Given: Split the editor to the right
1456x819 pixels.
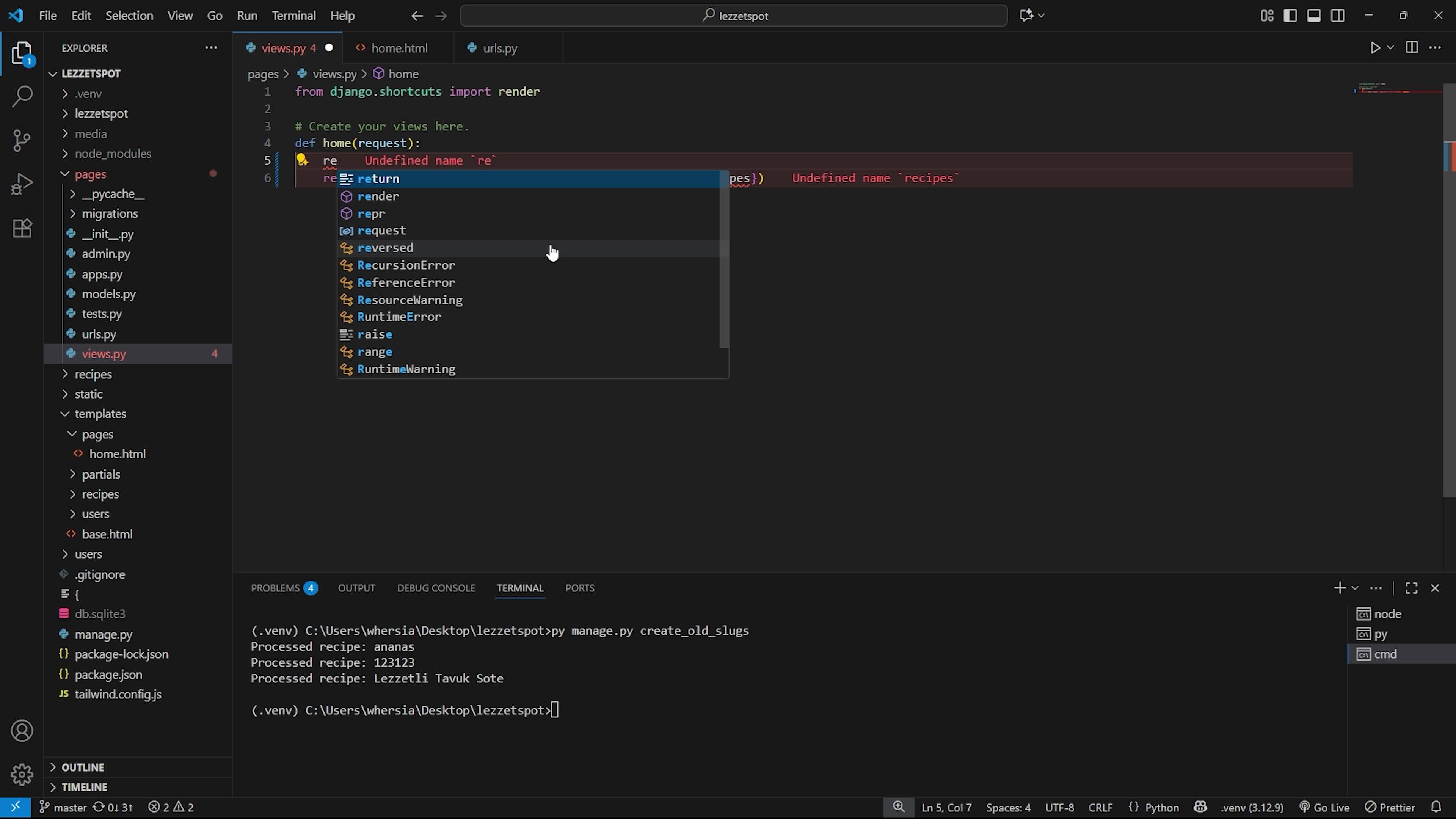Looking at the screenshot, I should [x=1411, y=48].
